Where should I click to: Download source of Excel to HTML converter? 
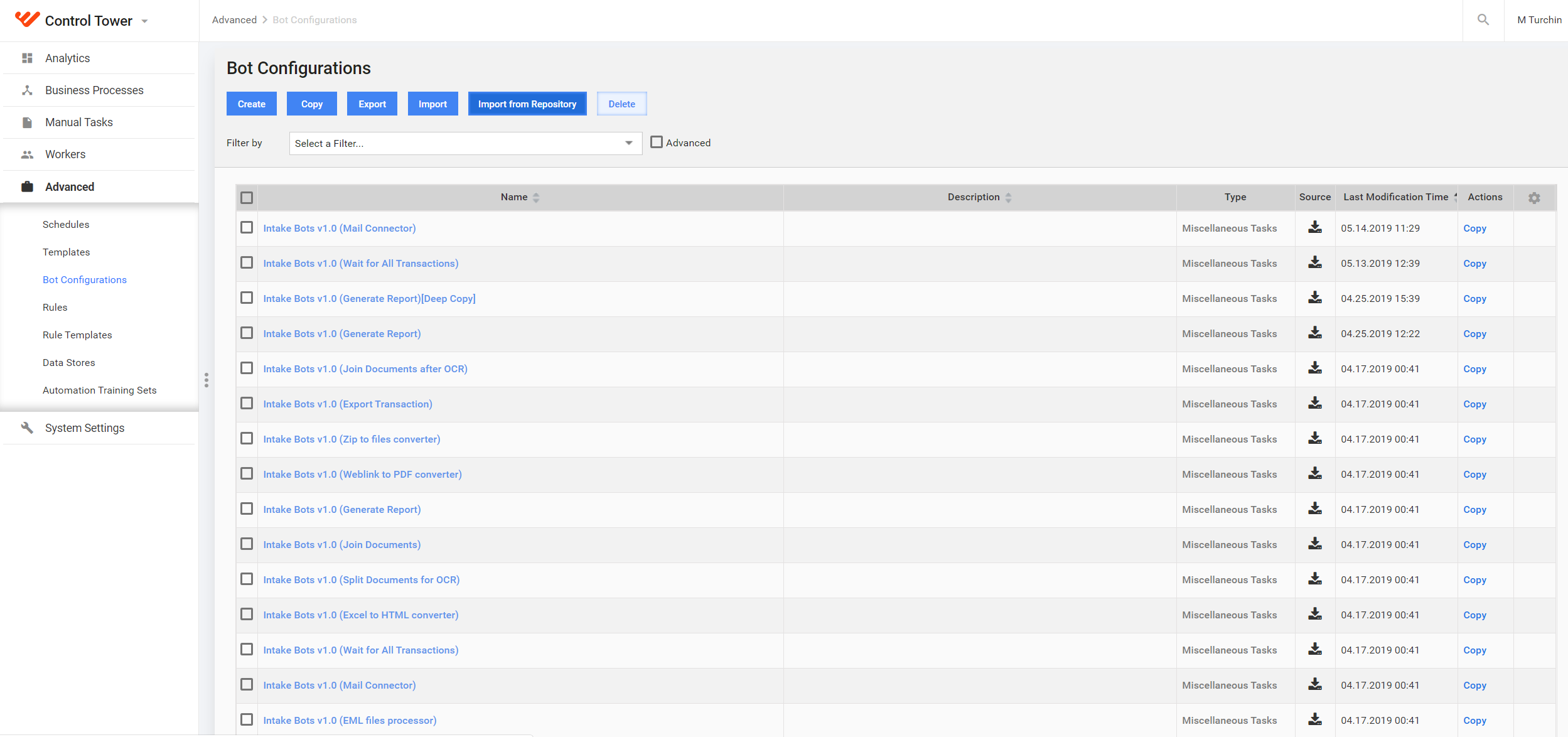(x=1315, y=614)
